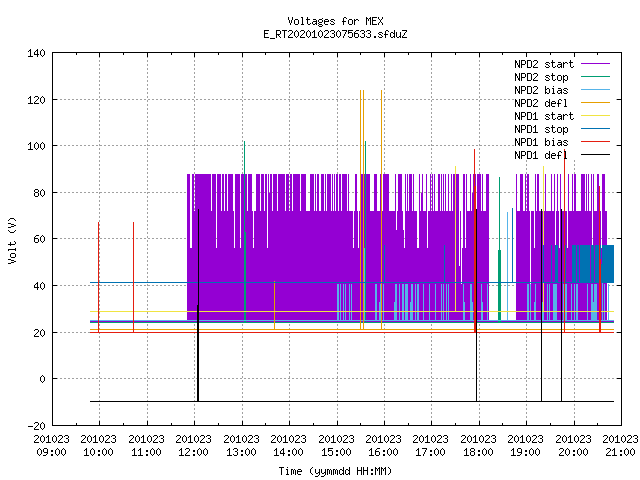Click the y-axis tick value 140

(36, 53)
